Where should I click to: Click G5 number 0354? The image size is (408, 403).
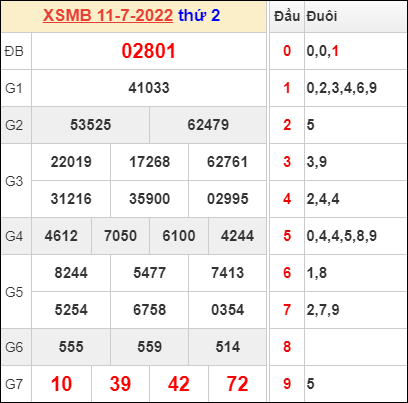click(x=228, y=310)
